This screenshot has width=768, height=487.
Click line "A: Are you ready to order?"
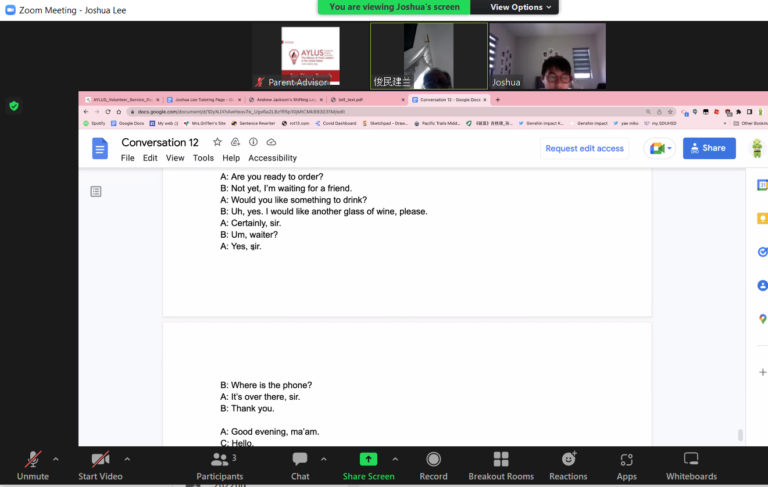click(x=271, y=176)
